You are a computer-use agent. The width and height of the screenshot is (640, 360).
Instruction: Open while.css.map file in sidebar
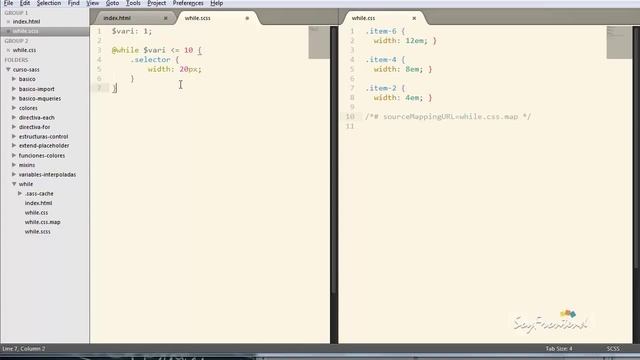[x=42, y=222]
